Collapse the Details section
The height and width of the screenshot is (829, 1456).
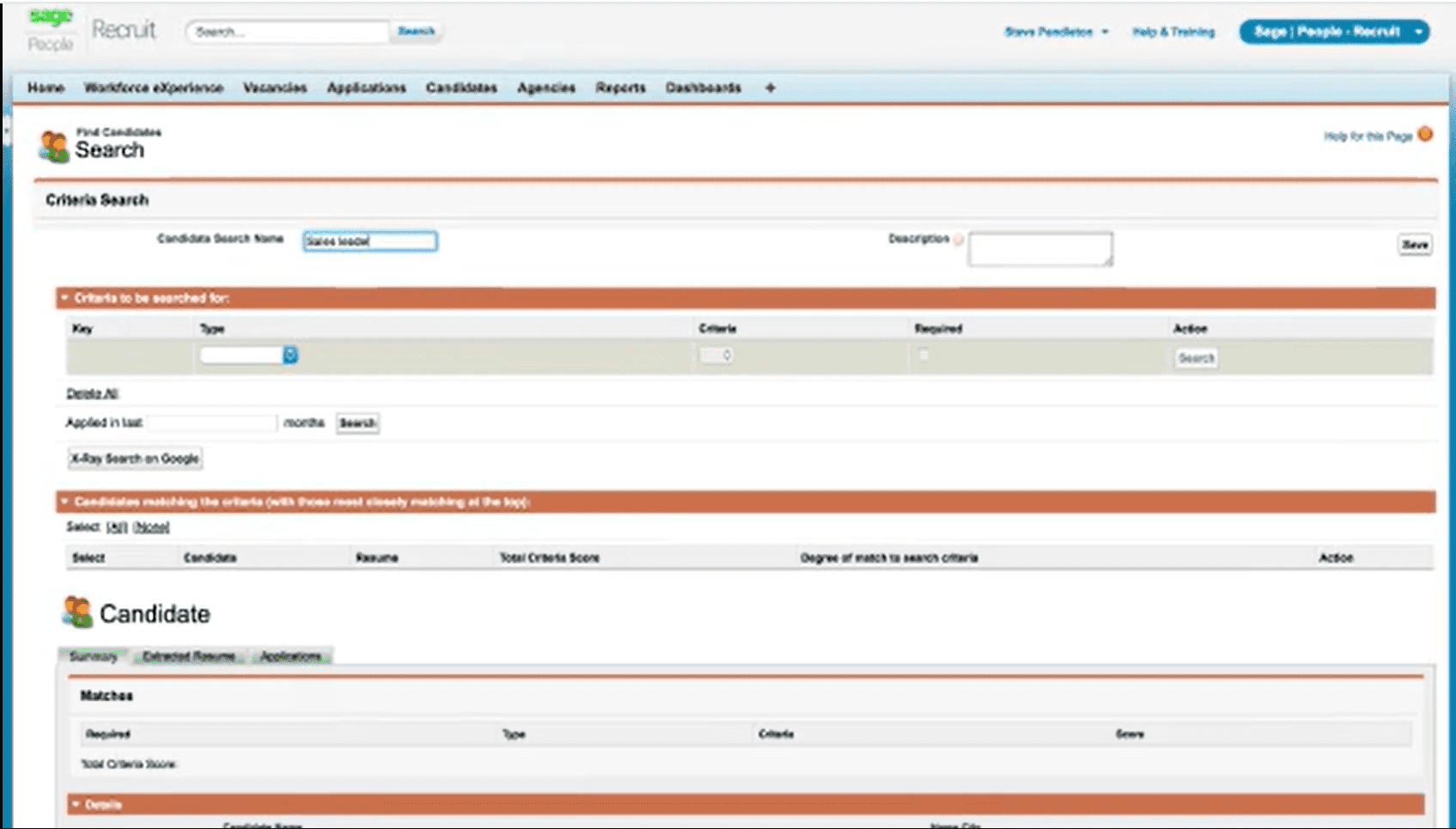click(76, 805)
